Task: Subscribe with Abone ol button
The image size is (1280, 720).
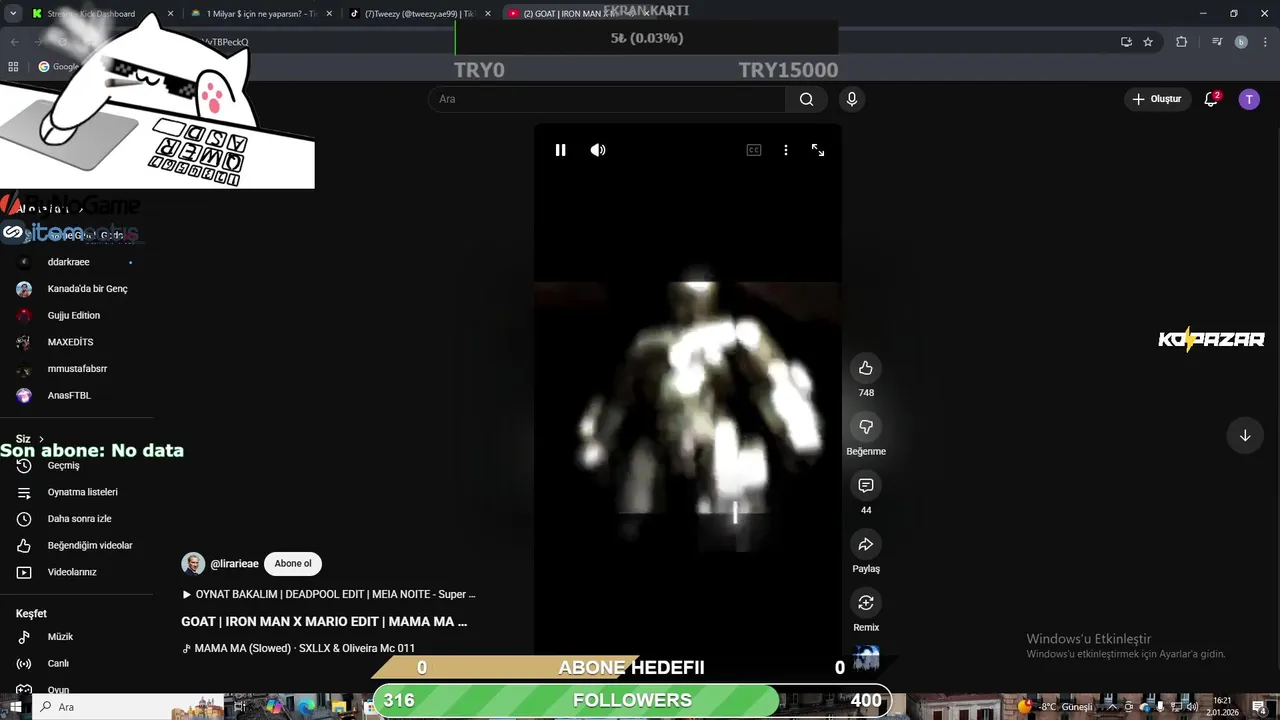Action: pyautogui.click(x=293, y=564)
